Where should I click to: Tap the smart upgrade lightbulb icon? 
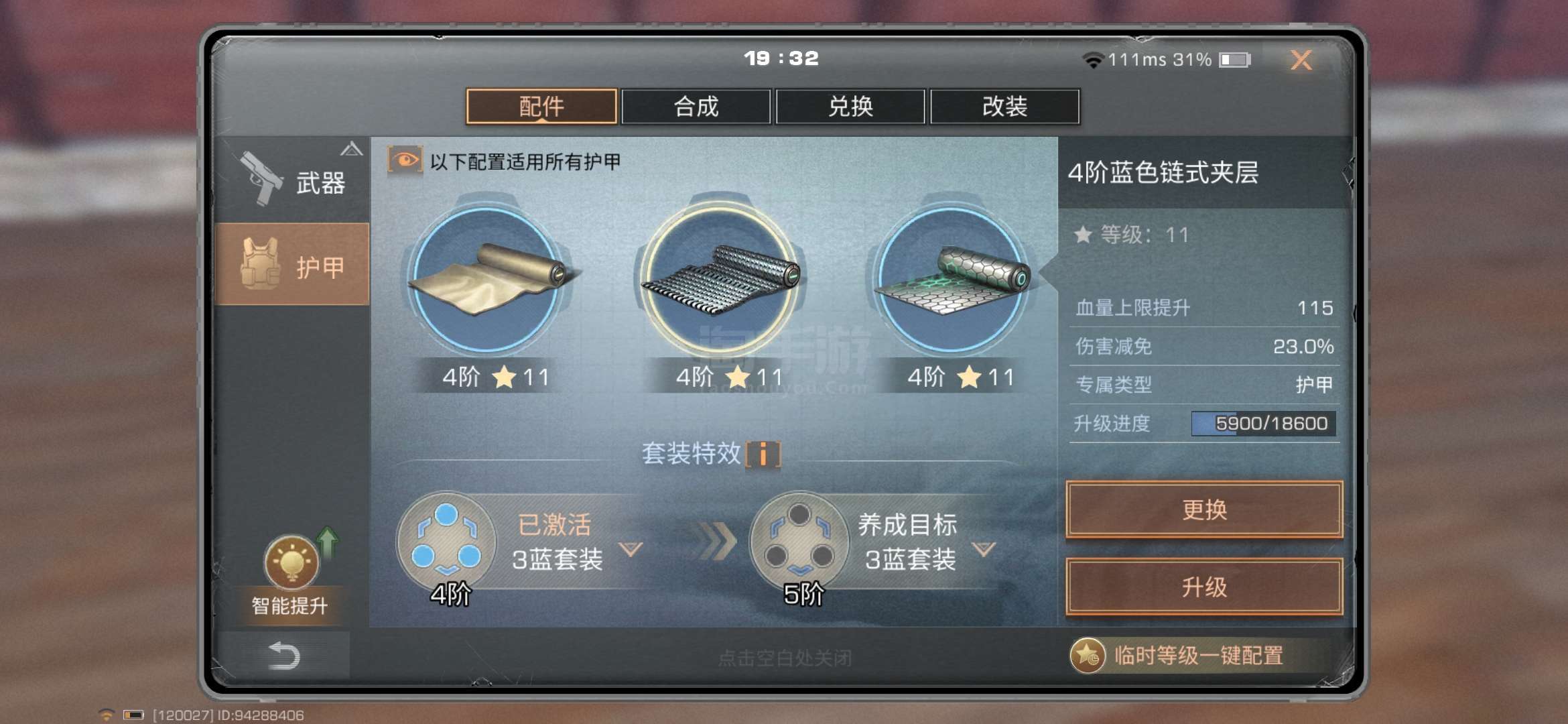click(x=291, y=561)
